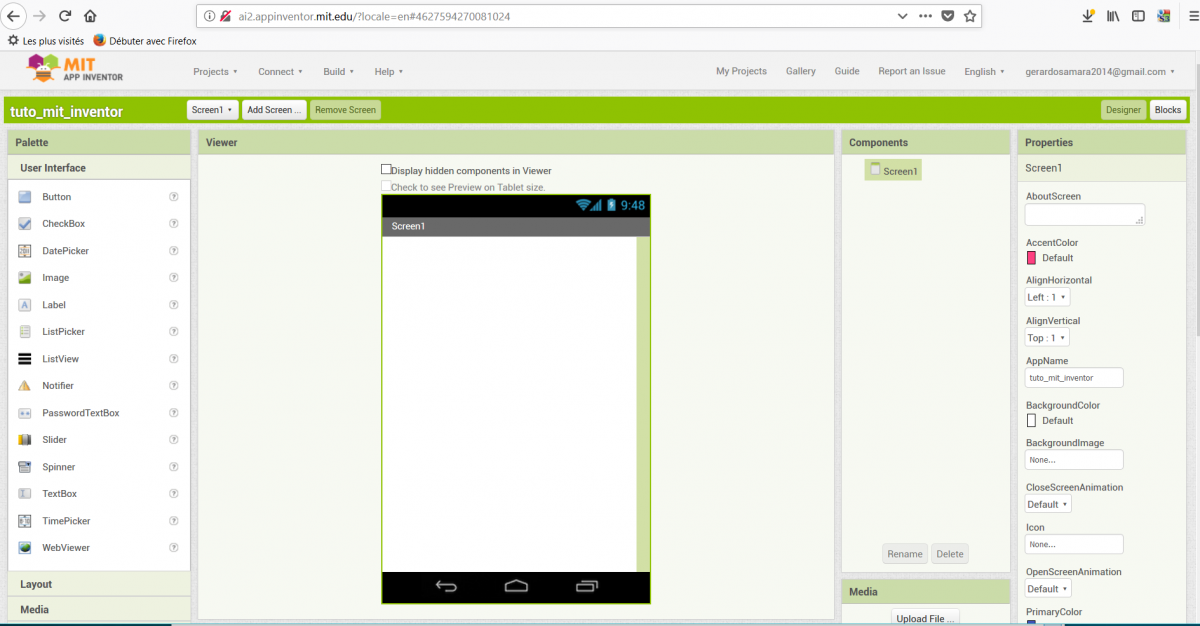The height and width of the screenshot is (626, 1200).
Task: Open help for Button component
Action: 174,197
